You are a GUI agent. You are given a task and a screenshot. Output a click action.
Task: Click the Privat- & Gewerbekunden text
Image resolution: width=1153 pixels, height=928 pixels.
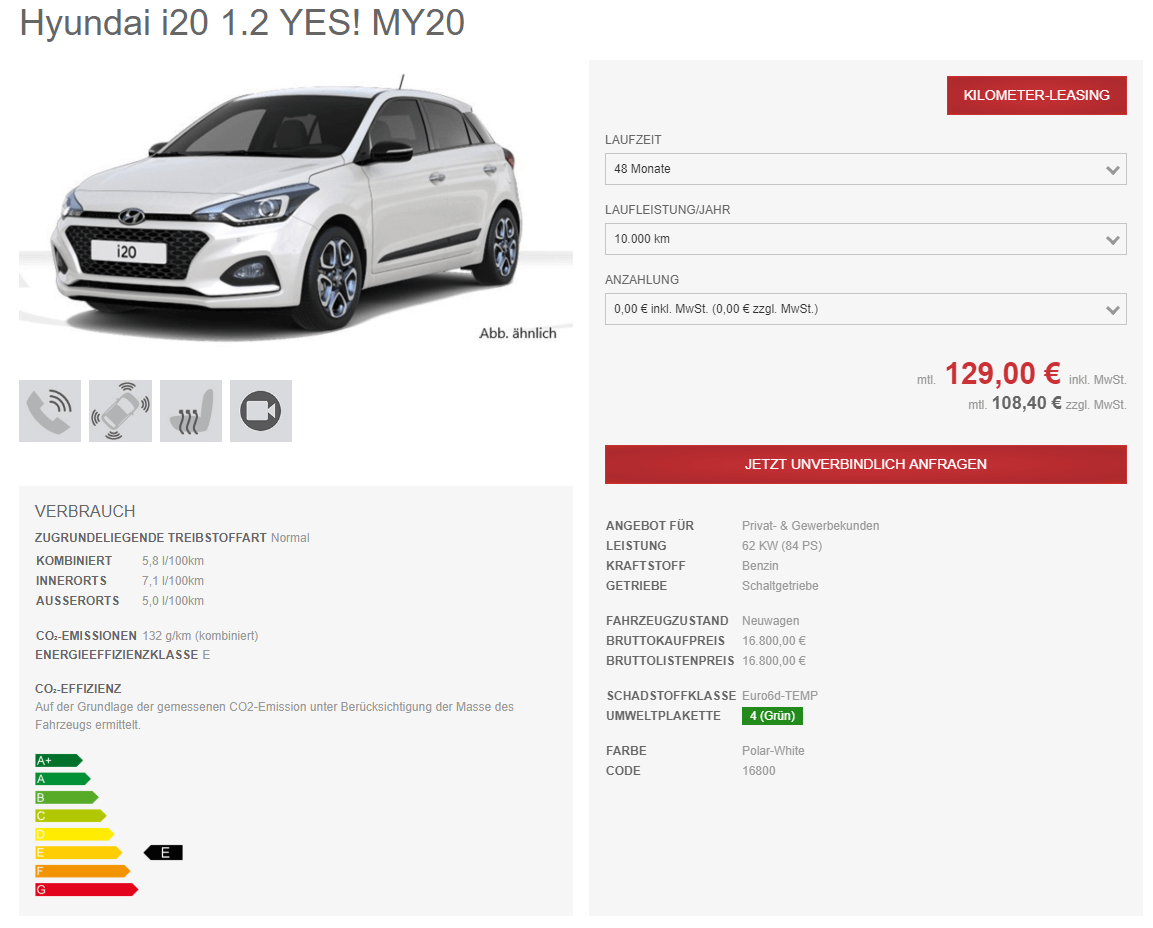click(810, 526)
